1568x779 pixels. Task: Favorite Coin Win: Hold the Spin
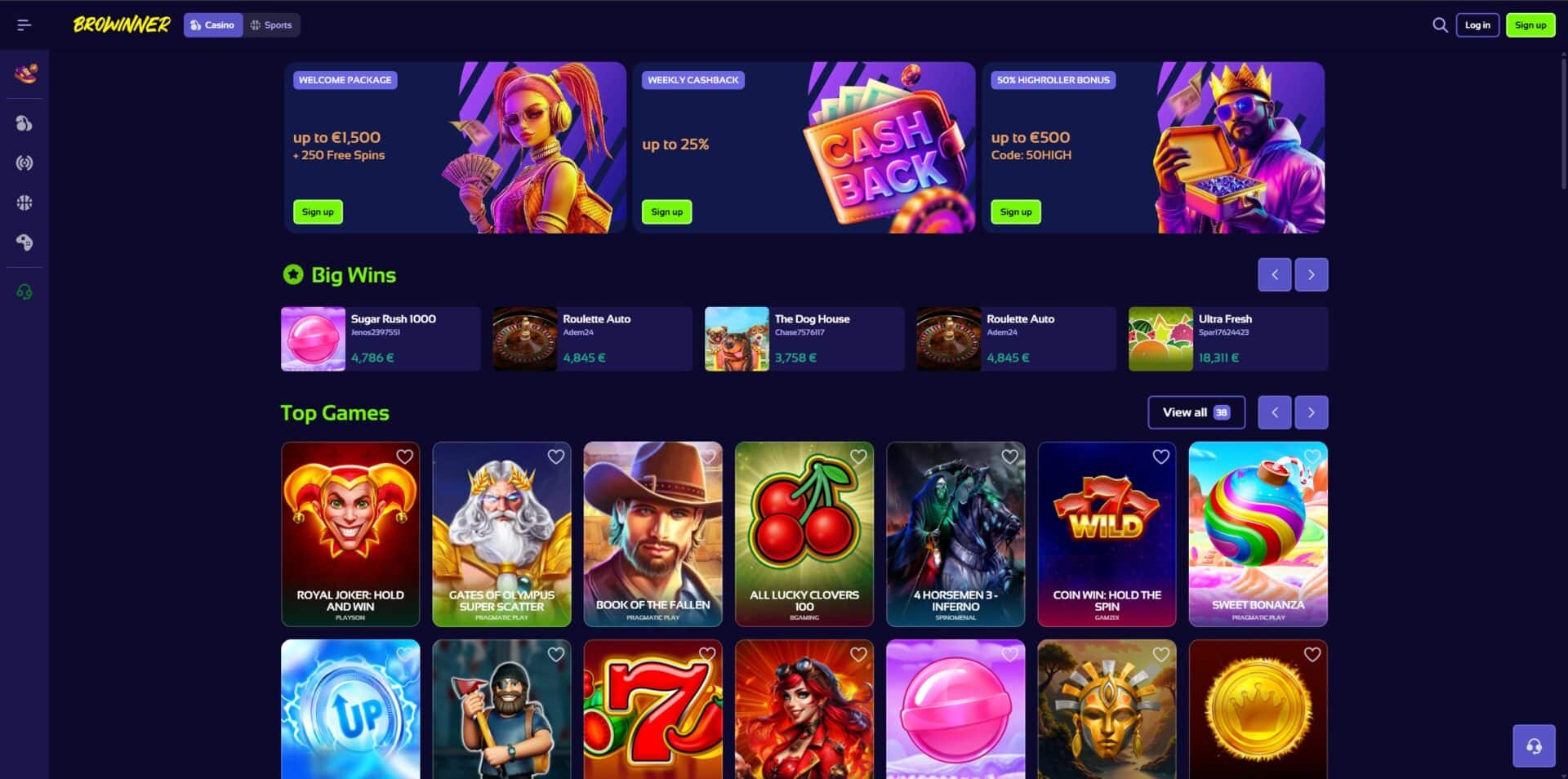(1161, 457)
